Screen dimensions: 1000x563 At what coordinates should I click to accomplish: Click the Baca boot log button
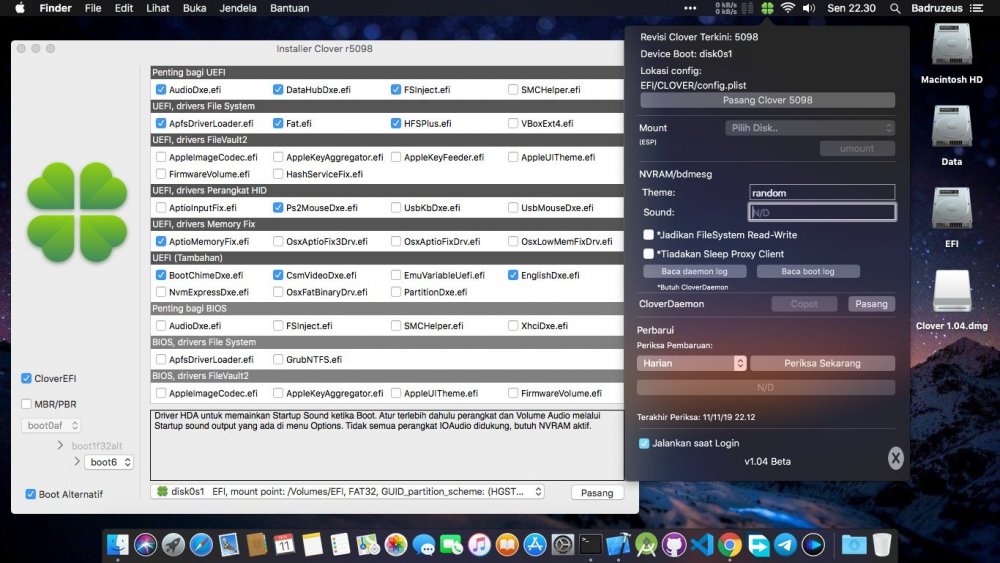(x=808, y=271)
